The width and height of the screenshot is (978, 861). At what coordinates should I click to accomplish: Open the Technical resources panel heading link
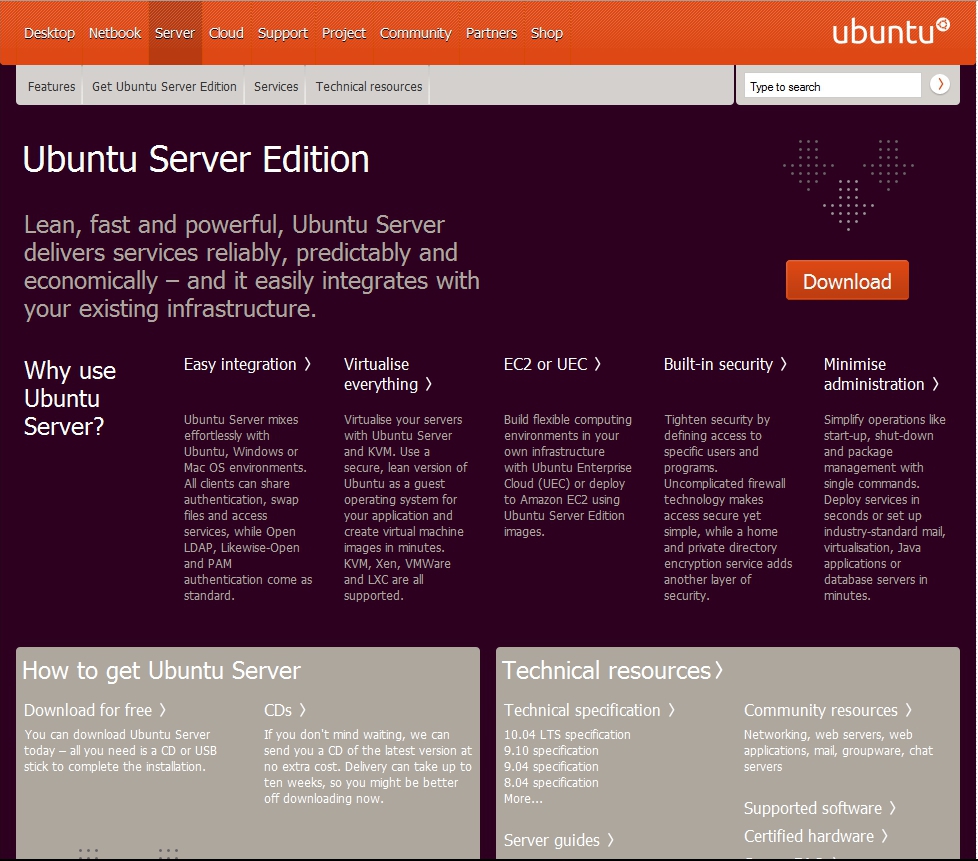coord(612,670)
